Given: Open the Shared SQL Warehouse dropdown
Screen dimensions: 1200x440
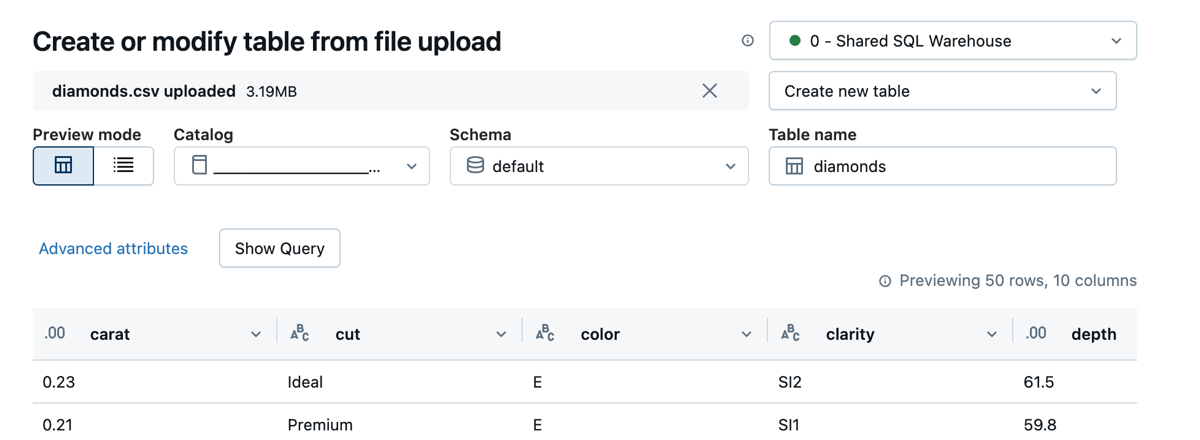Looking at the screenshot, I should (952, 41).
